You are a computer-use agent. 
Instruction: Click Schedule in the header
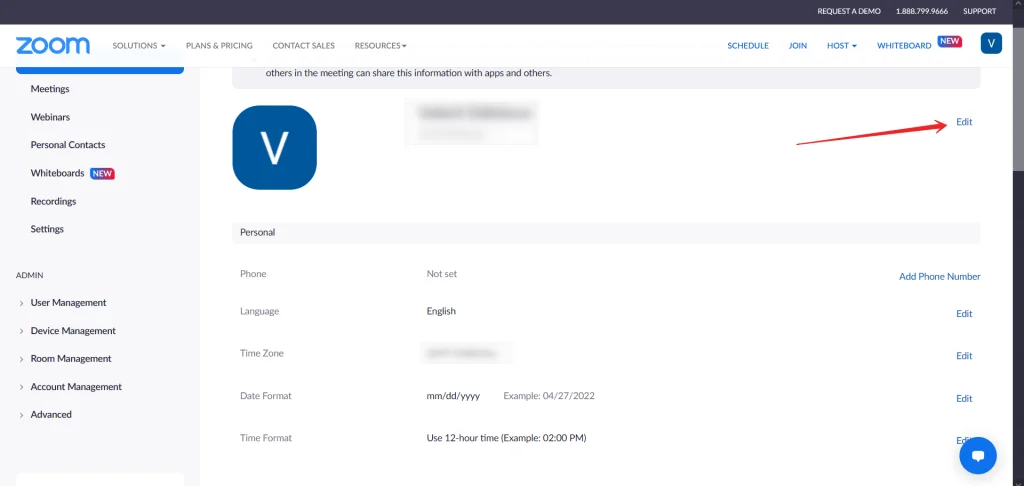pos(748,46)
